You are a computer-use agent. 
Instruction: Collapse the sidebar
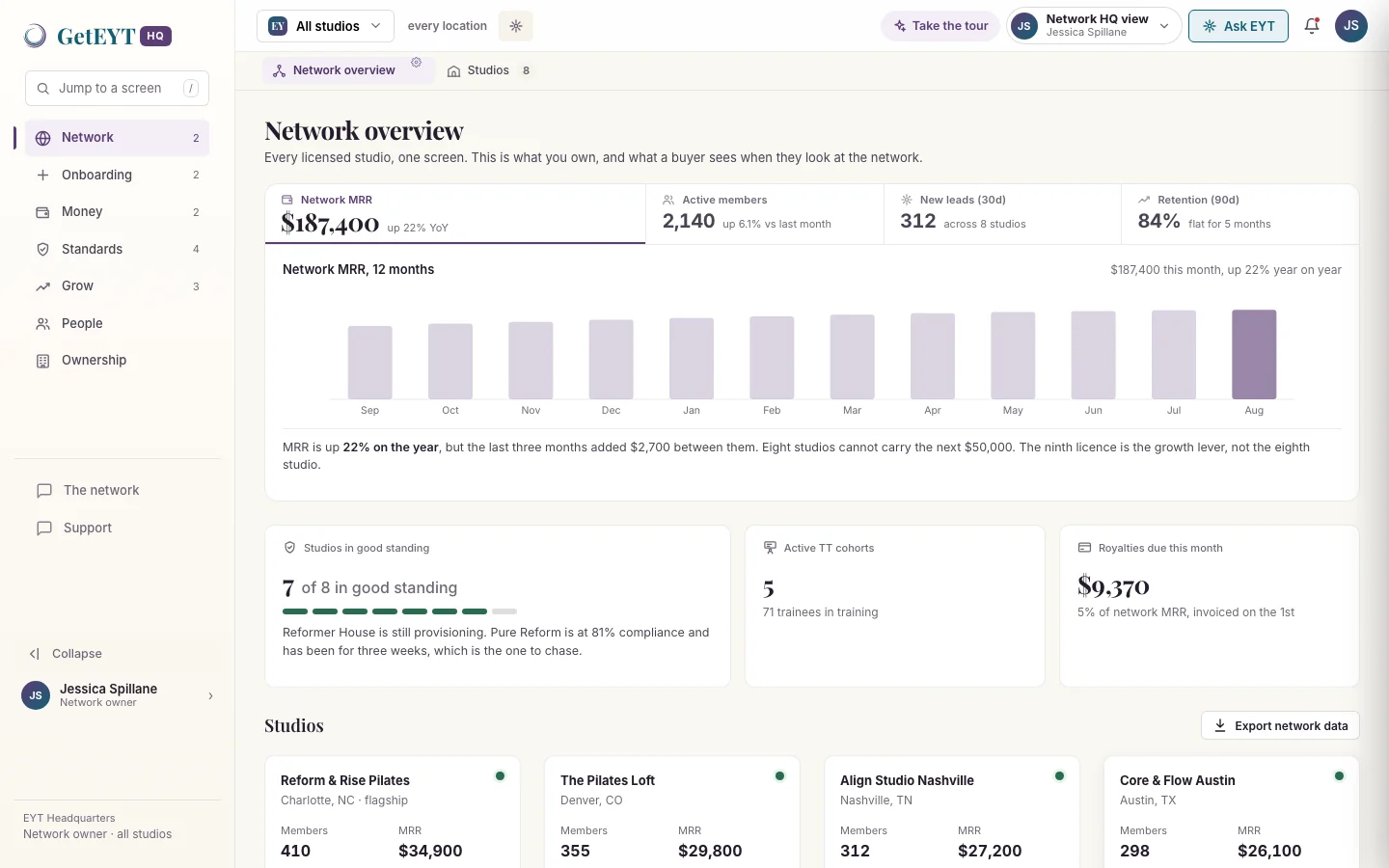[67, 654]
